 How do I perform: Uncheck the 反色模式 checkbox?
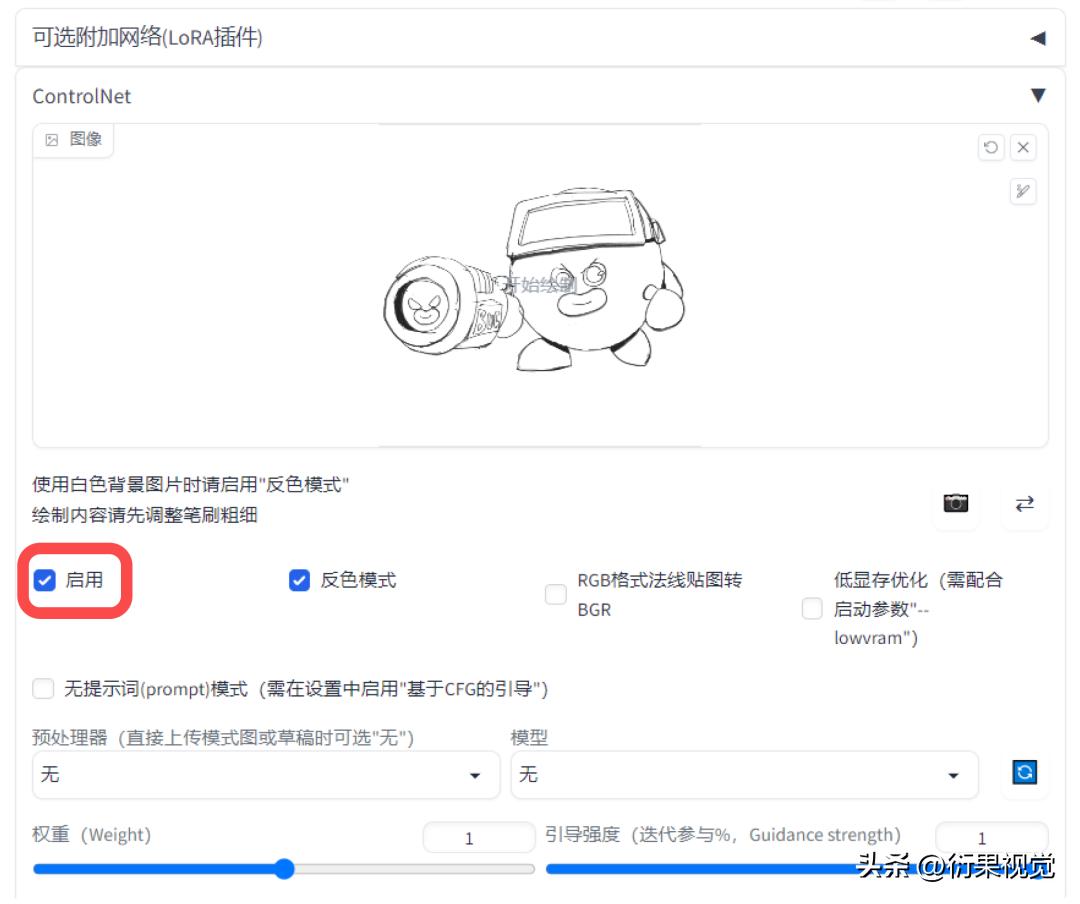tap(298, 581)
